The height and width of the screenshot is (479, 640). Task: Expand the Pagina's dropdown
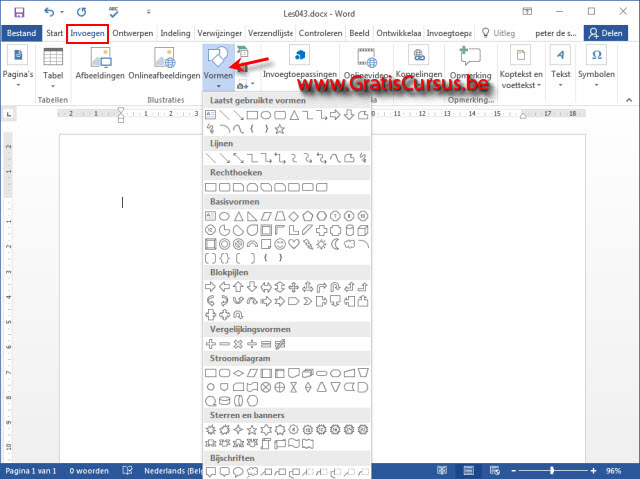point(18,85)
